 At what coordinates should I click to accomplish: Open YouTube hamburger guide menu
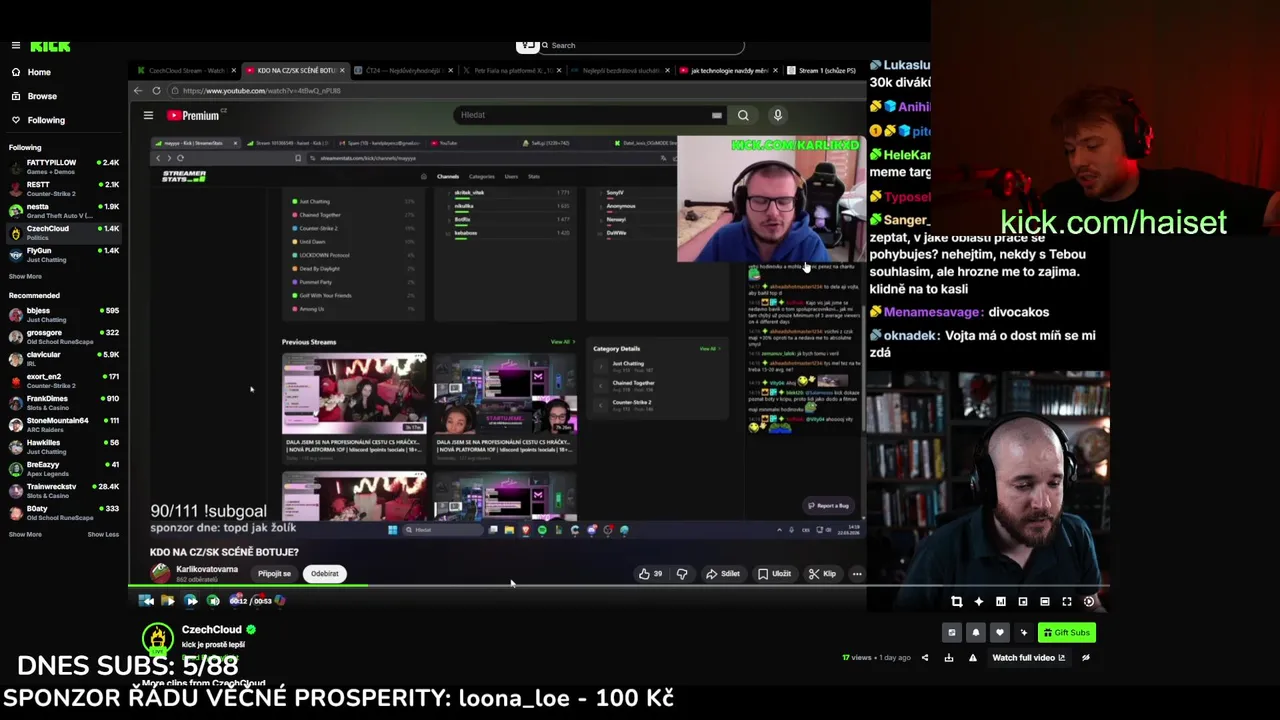click(x=148, y=115)
